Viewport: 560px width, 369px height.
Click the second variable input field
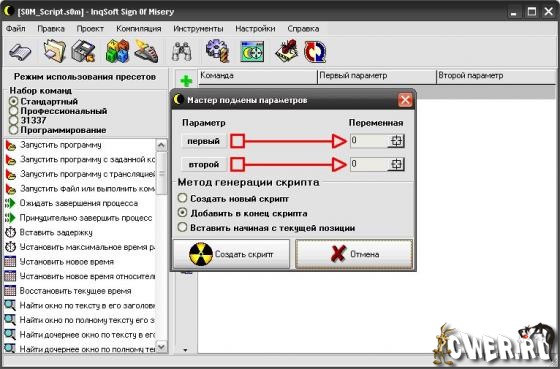click(x=369, y=164)
